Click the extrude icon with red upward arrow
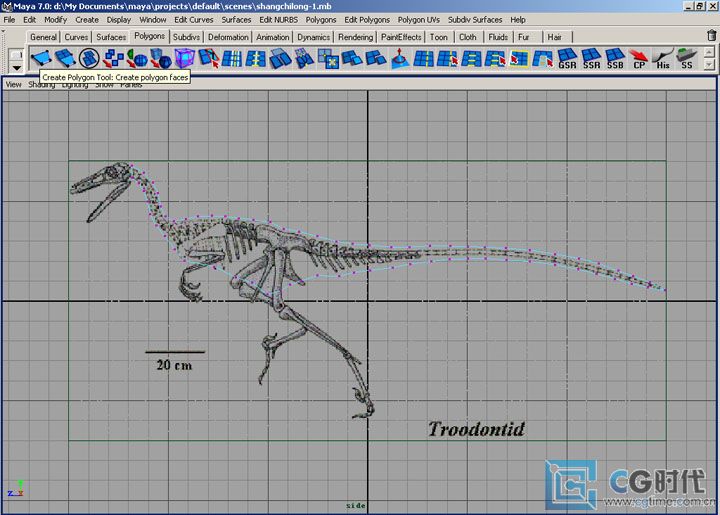The width and height of the screenshot is (720, 515). coord(399,58)
